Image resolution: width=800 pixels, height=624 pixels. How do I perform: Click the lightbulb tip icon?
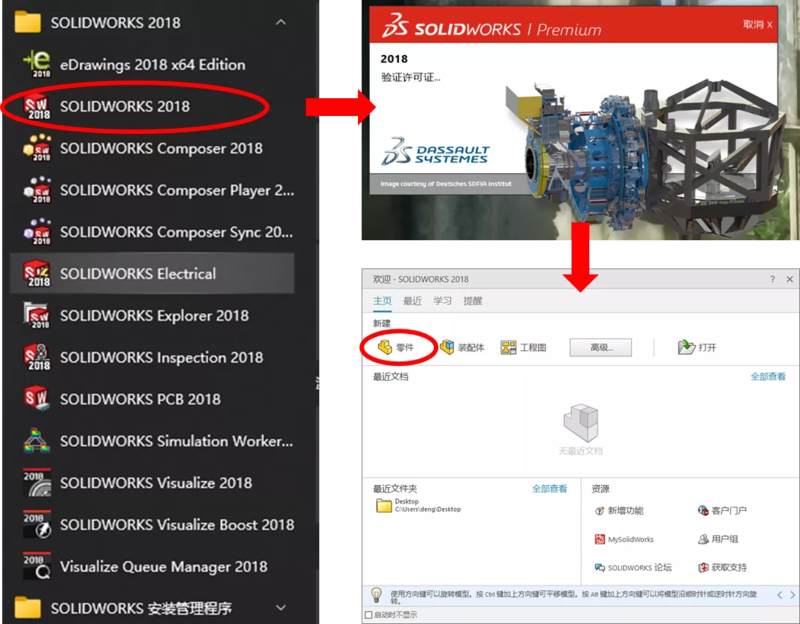pyautogui.click(x=377, y=595)
